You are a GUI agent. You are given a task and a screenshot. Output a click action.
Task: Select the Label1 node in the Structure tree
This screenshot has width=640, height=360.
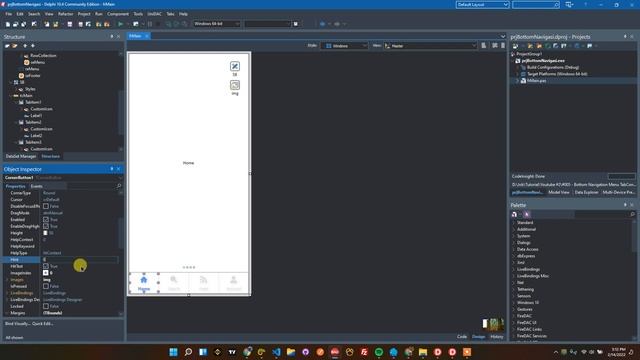click(x=36, y=116)
